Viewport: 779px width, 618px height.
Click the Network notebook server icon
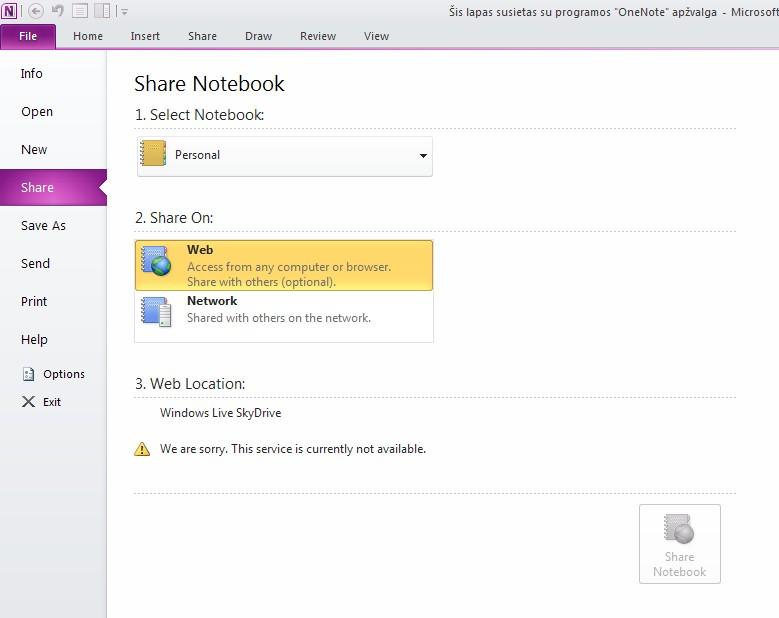pyautogui.click(x=156, y=311)
